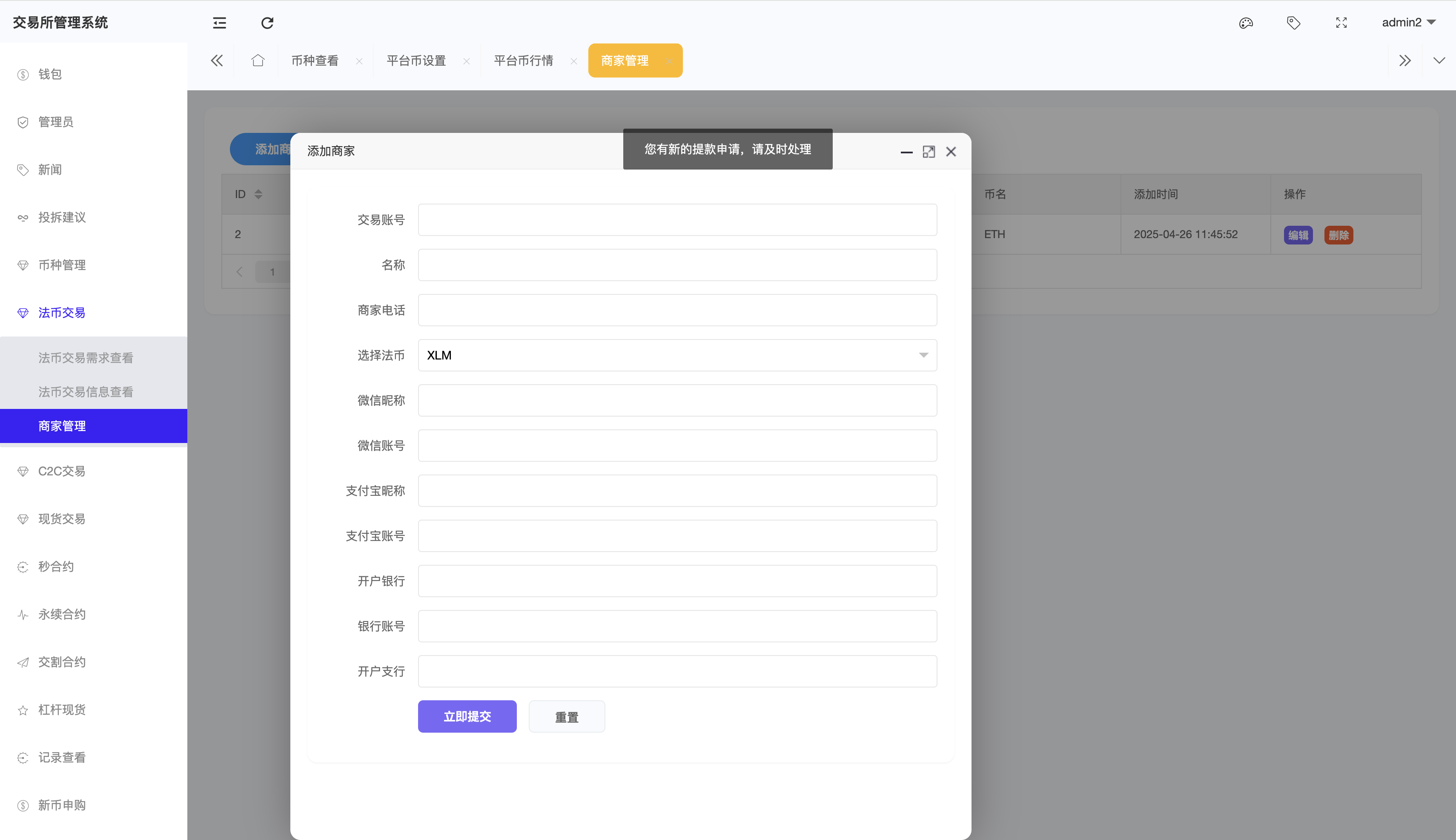The image size is (1456, 840).
Task: Open 钱包 sidebar menu
Action: tap(93, 75)
